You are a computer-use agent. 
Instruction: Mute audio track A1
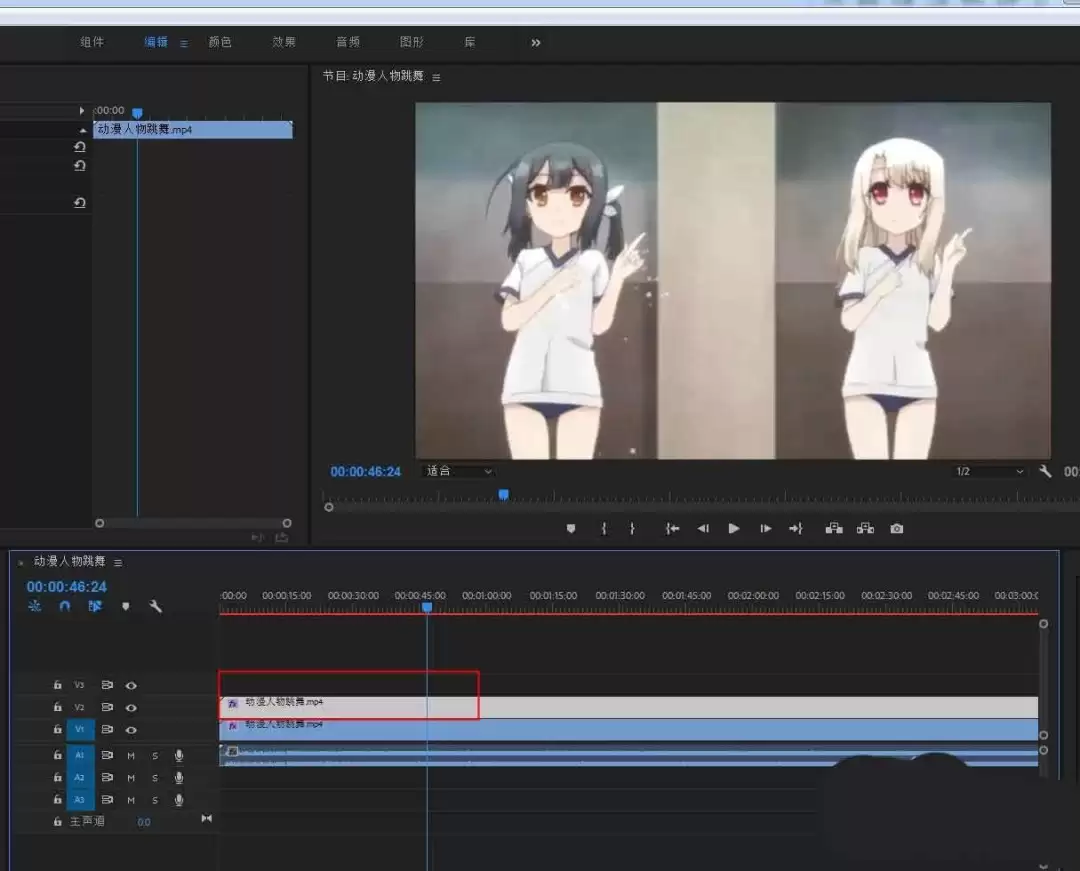pos(131,756)
